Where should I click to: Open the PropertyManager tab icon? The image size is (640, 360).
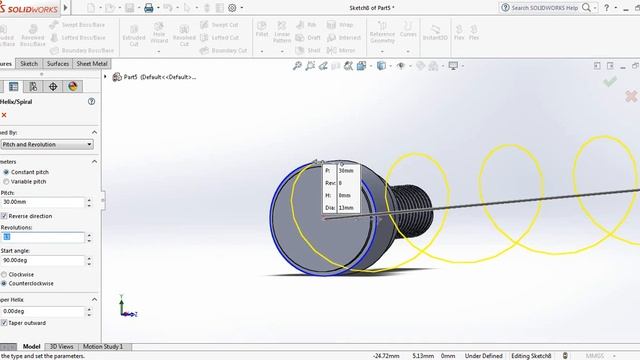coord(13,87)
